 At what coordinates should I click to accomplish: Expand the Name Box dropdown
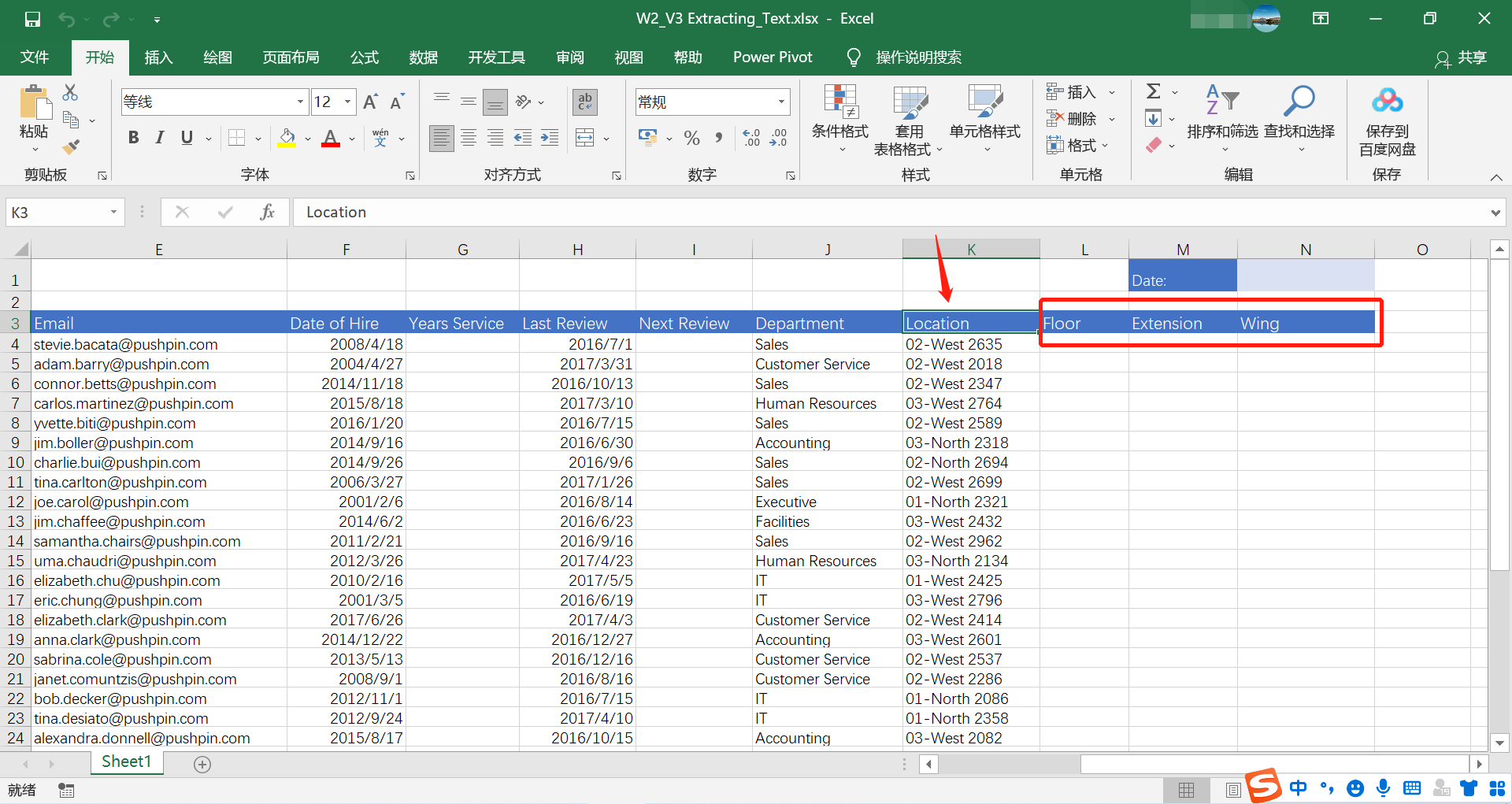113,212
